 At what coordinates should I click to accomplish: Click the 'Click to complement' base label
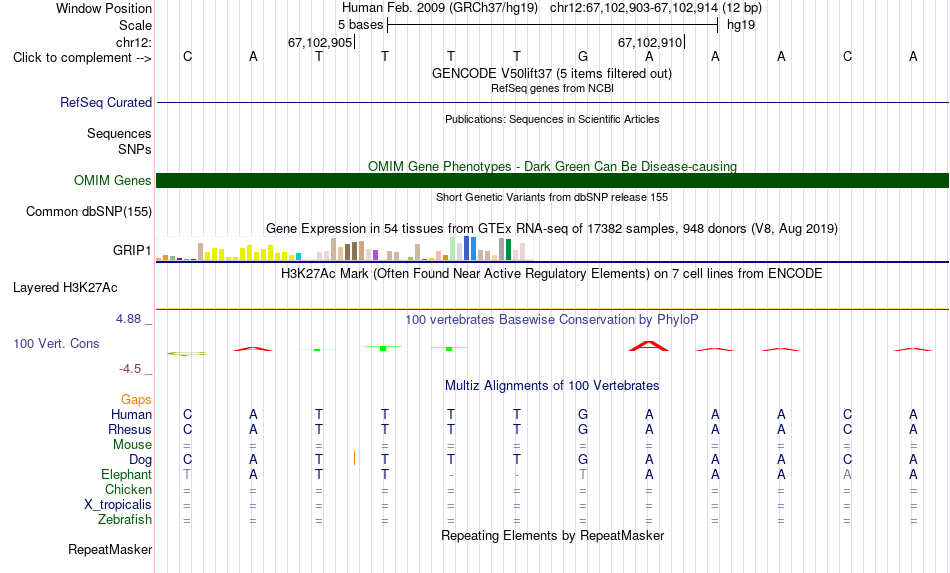(x=82, y=58)
